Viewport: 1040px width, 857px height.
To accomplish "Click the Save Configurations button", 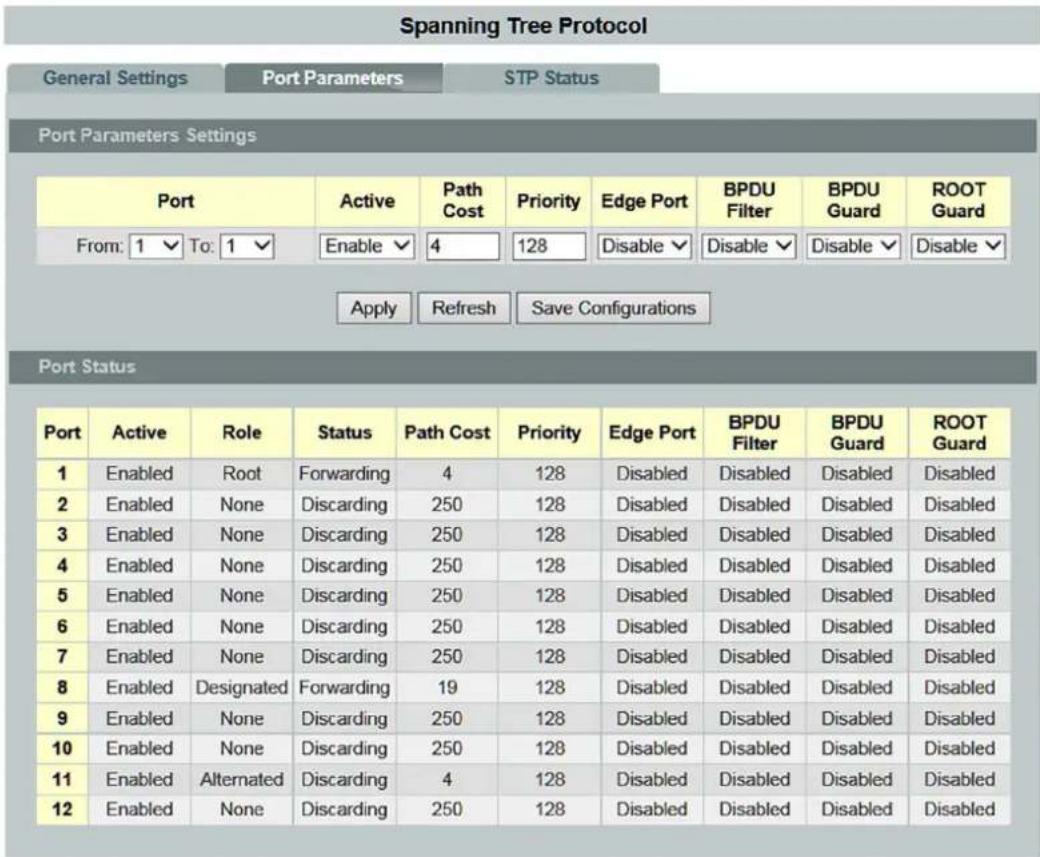I will click(614, 308).
